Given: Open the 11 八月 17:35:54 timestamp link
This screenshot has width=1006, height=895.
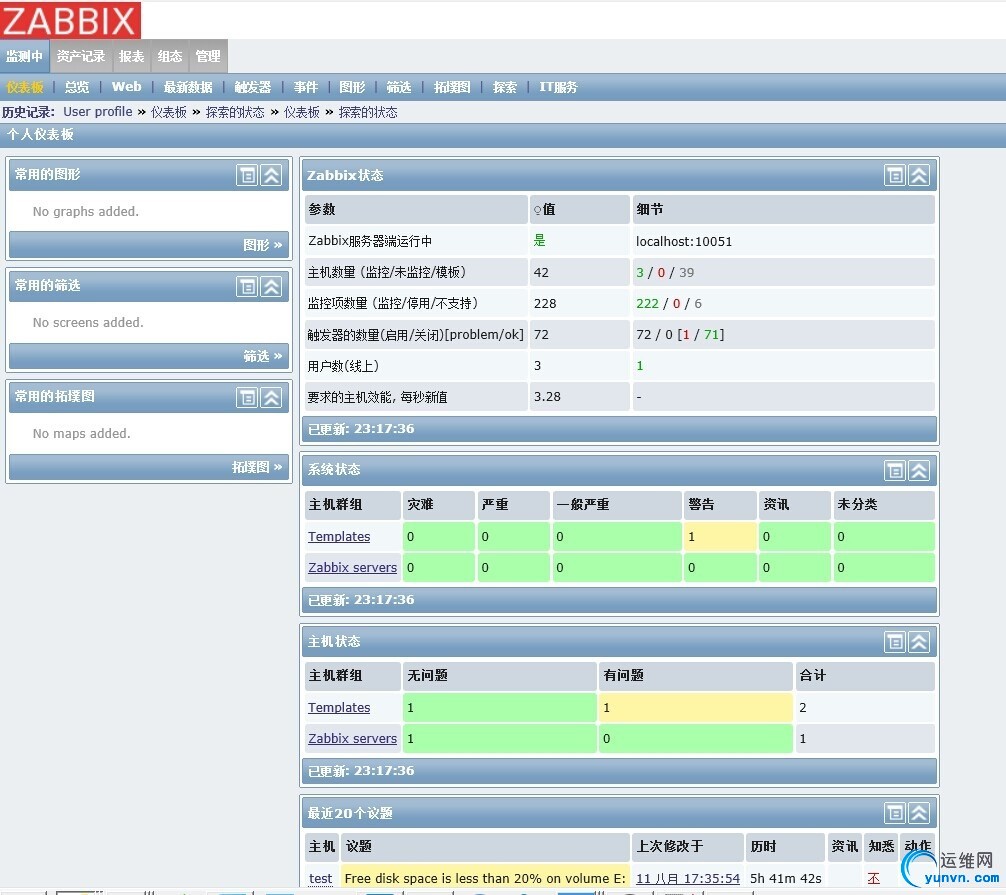Looking at the screenshot, I should [688, 878].
